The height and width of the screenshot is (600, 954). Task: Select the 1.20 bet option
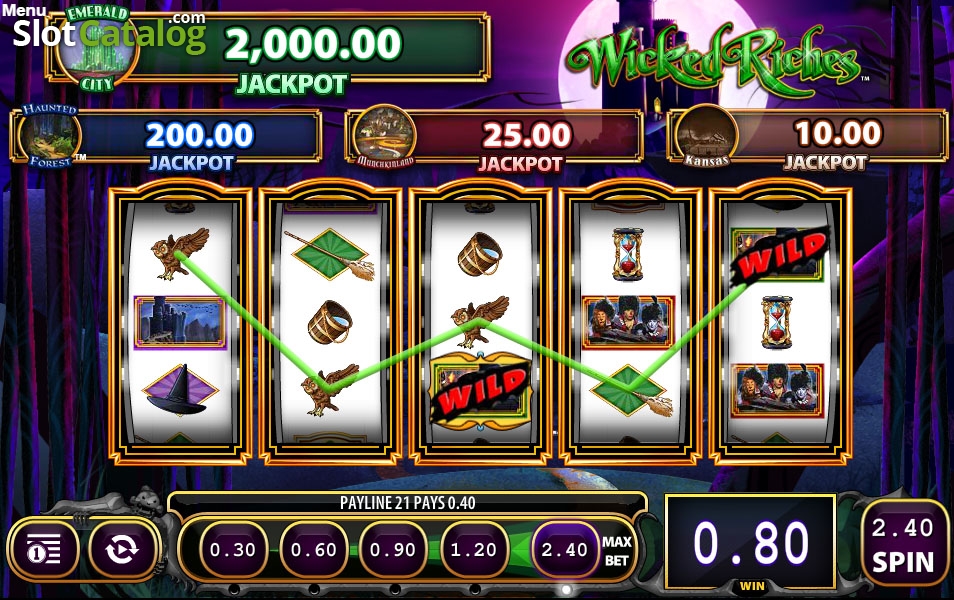click(x=473, y=550)
